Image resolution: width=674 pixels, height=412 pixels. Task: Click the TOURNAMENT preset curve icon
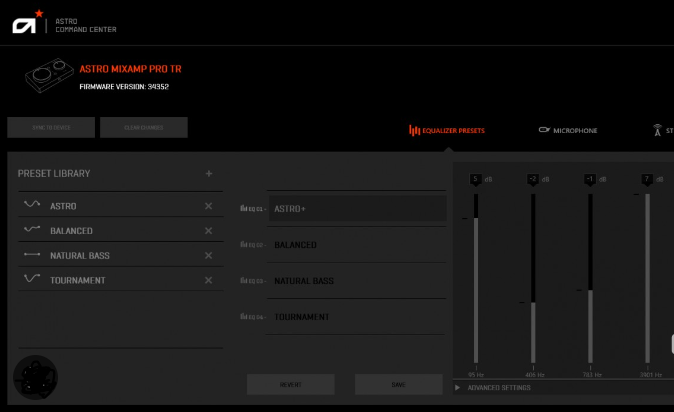(32, 278)
